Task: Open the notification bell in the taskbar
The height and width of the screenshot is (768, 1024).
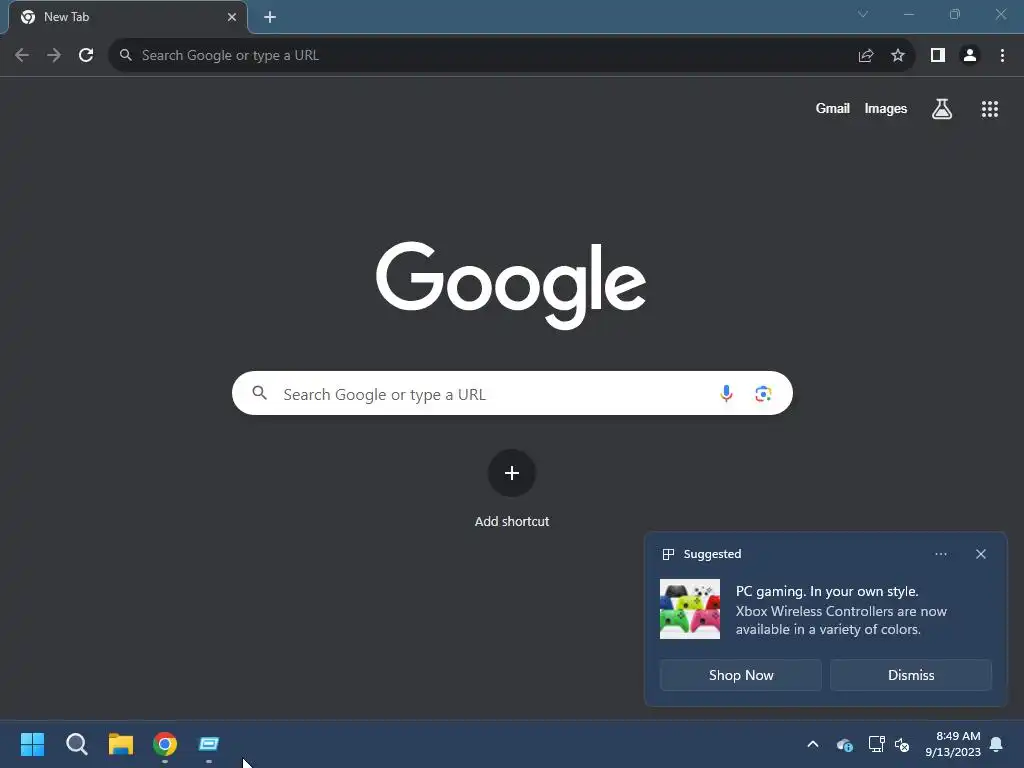Action: [x=997, y=744]
